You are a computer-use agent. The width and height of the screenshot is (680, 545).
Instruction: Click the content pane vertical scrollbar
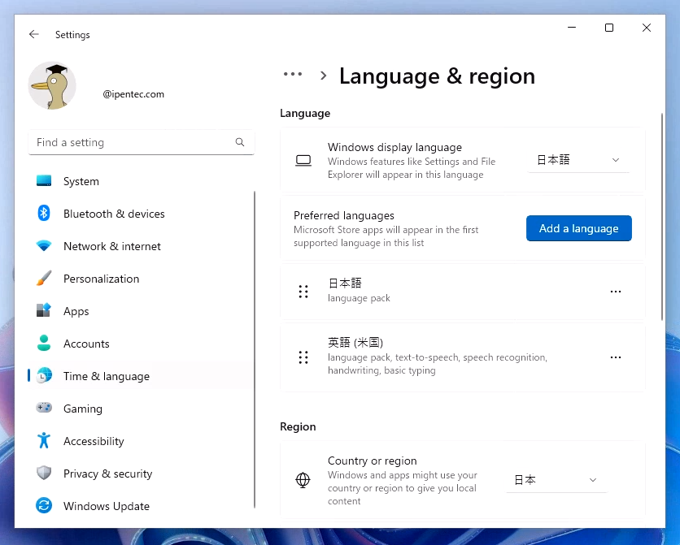662,217
